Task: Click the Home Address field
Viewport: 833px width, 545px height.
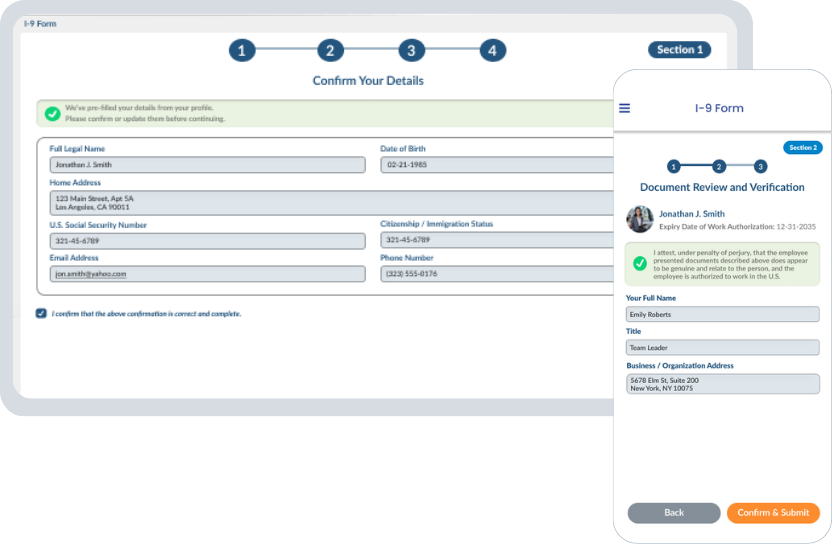Action: point(332,203)
